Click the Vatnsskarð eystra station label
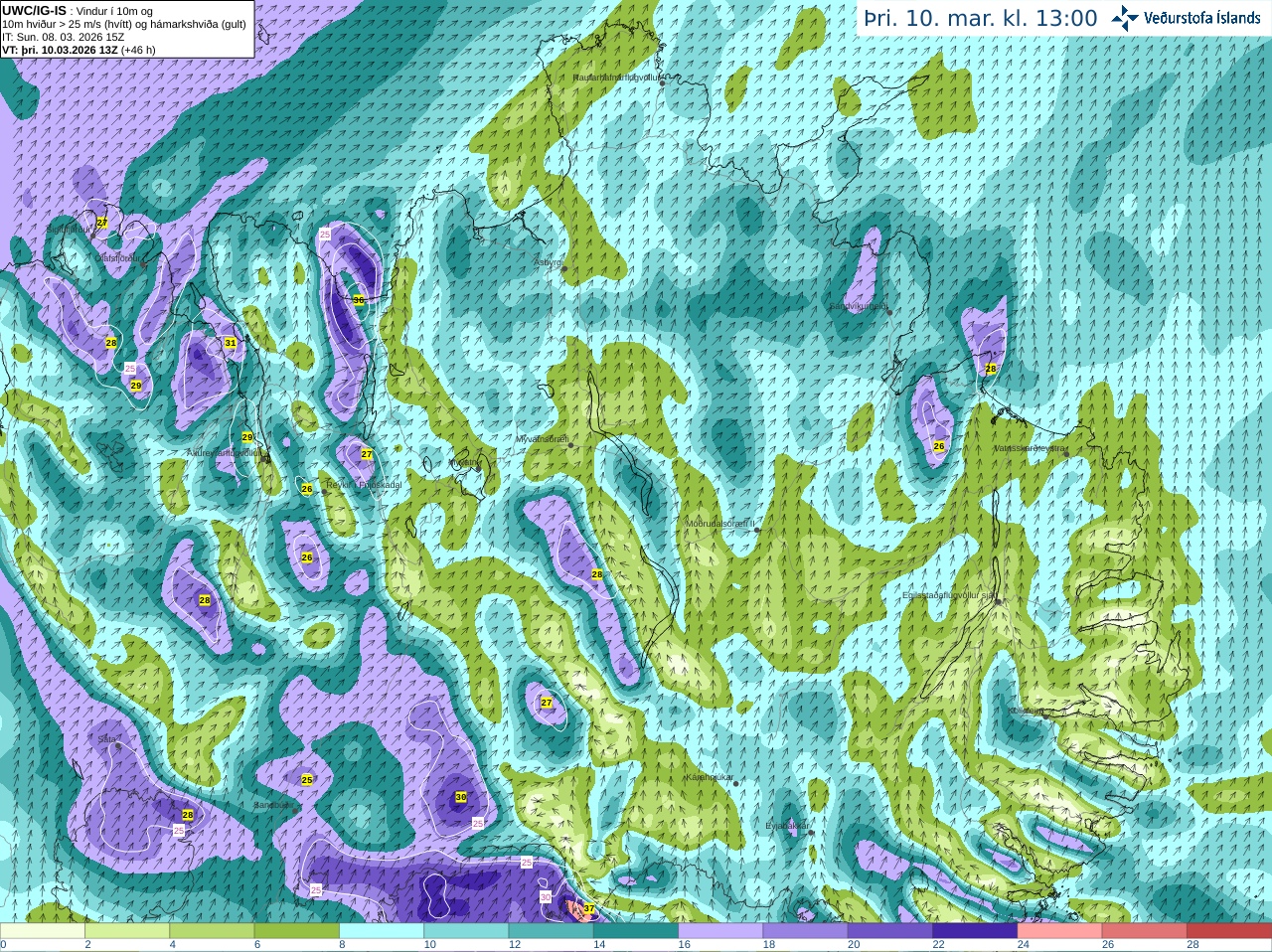Viewport: 1272px width, 952px height. pos(1030,448)
